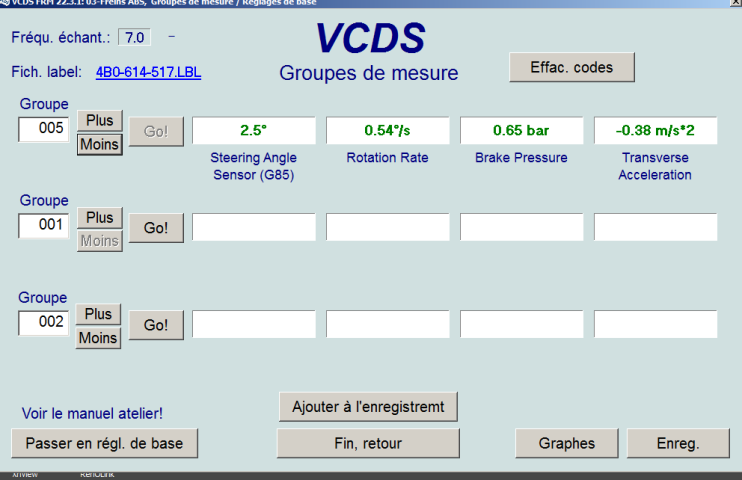Viewport: 742px width, 480px height.
Task: Click the Go! button for group 002
Action: (x=156, y=325)
